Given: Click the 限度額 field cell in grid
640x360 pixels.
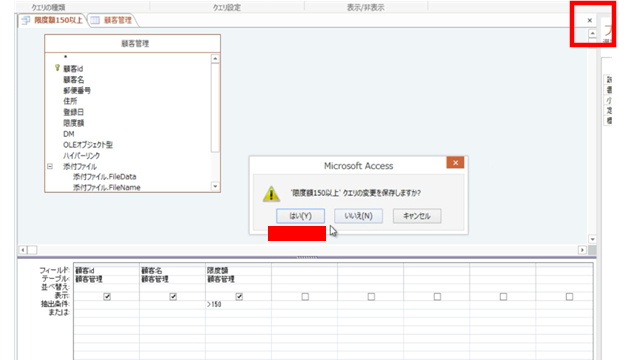Looking at the screenshot, I should click(x=238, y=270).
